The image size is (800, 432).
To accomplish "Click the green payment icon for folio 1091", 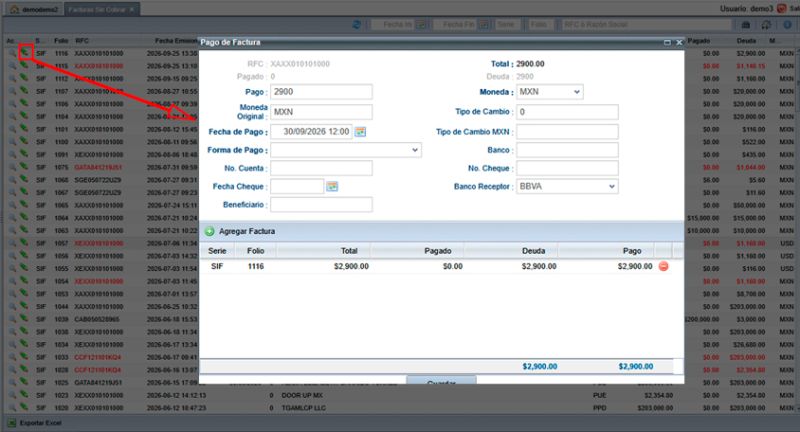I will 24,154.
